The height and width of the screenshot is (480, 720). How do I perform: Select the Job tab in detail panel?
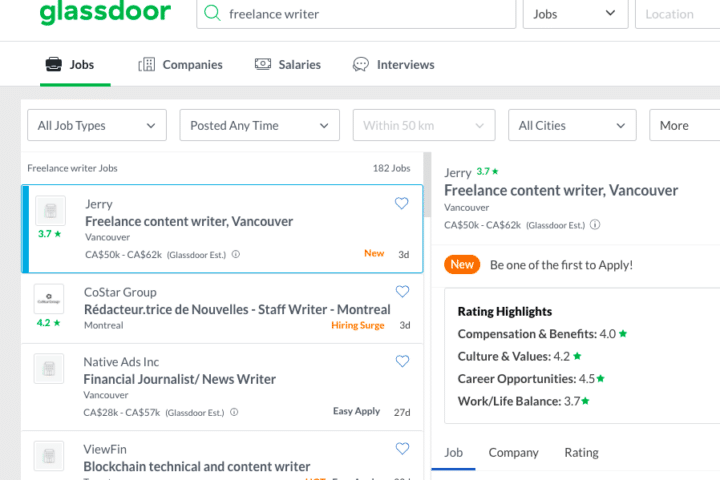coord(453,453)
